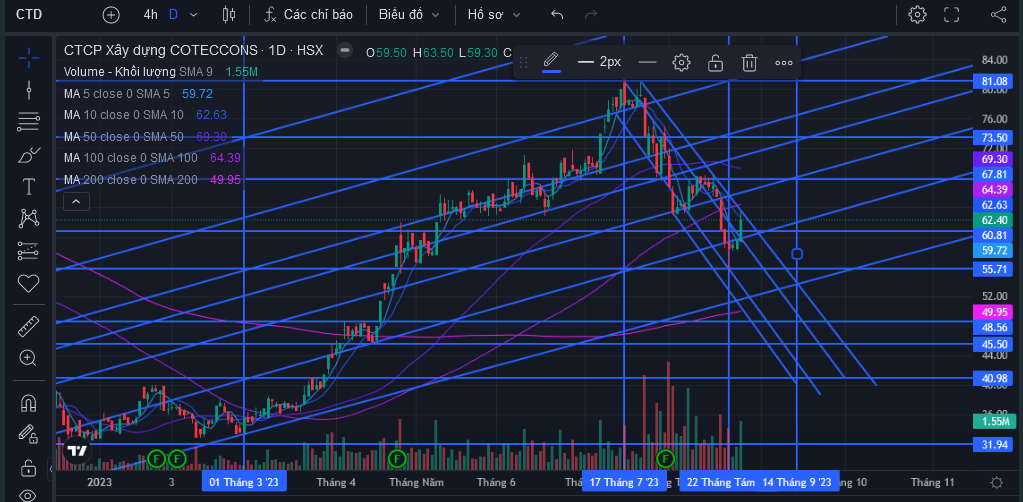
Task: Click the 14 Tháng 9 '23 date label
Action: 797,482
